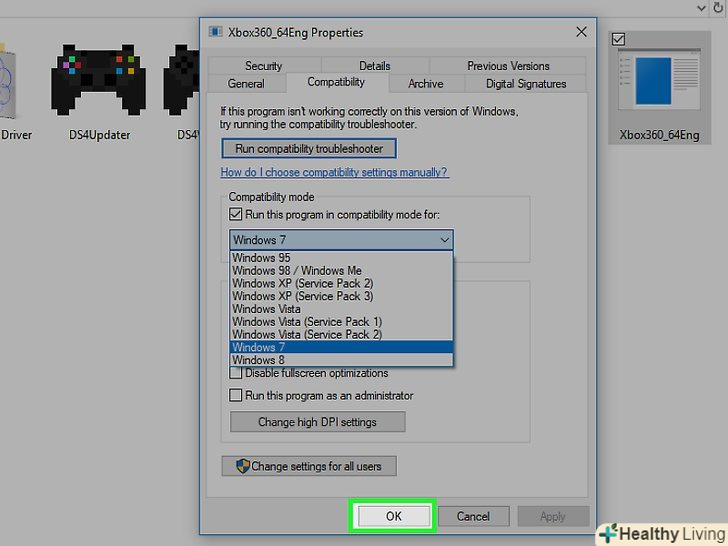Viewport: 728px width, 546px height.
Task: Switch to the Details tab
Action: click(375, 65)
